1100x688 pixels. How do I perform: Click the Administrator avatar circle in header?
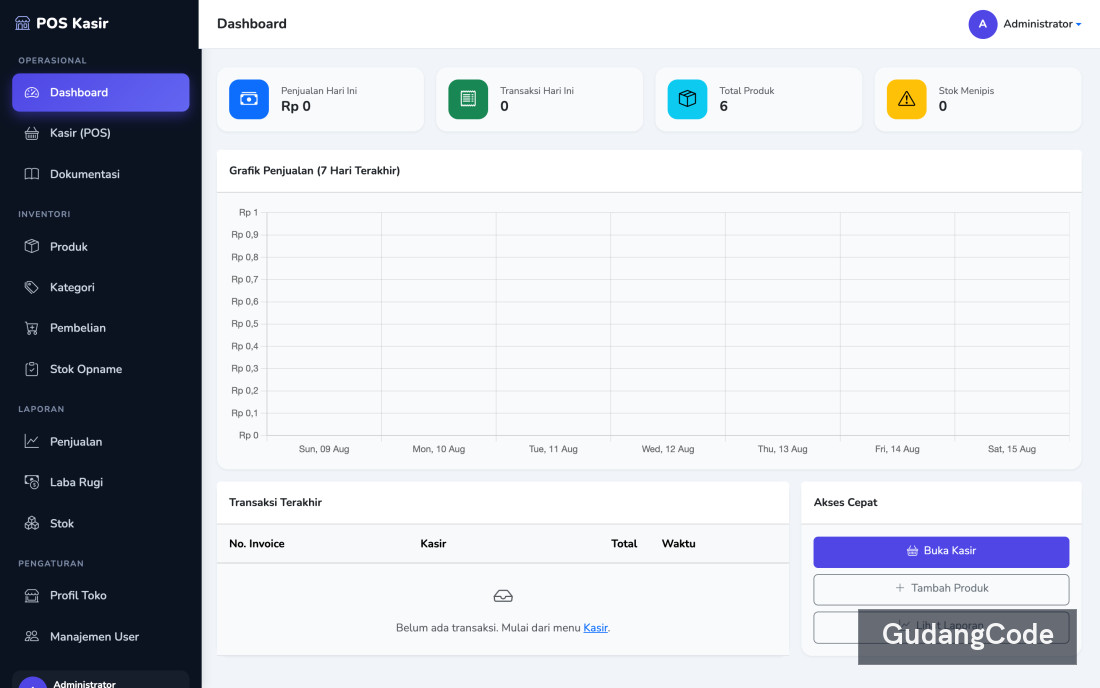coord(983,24)
